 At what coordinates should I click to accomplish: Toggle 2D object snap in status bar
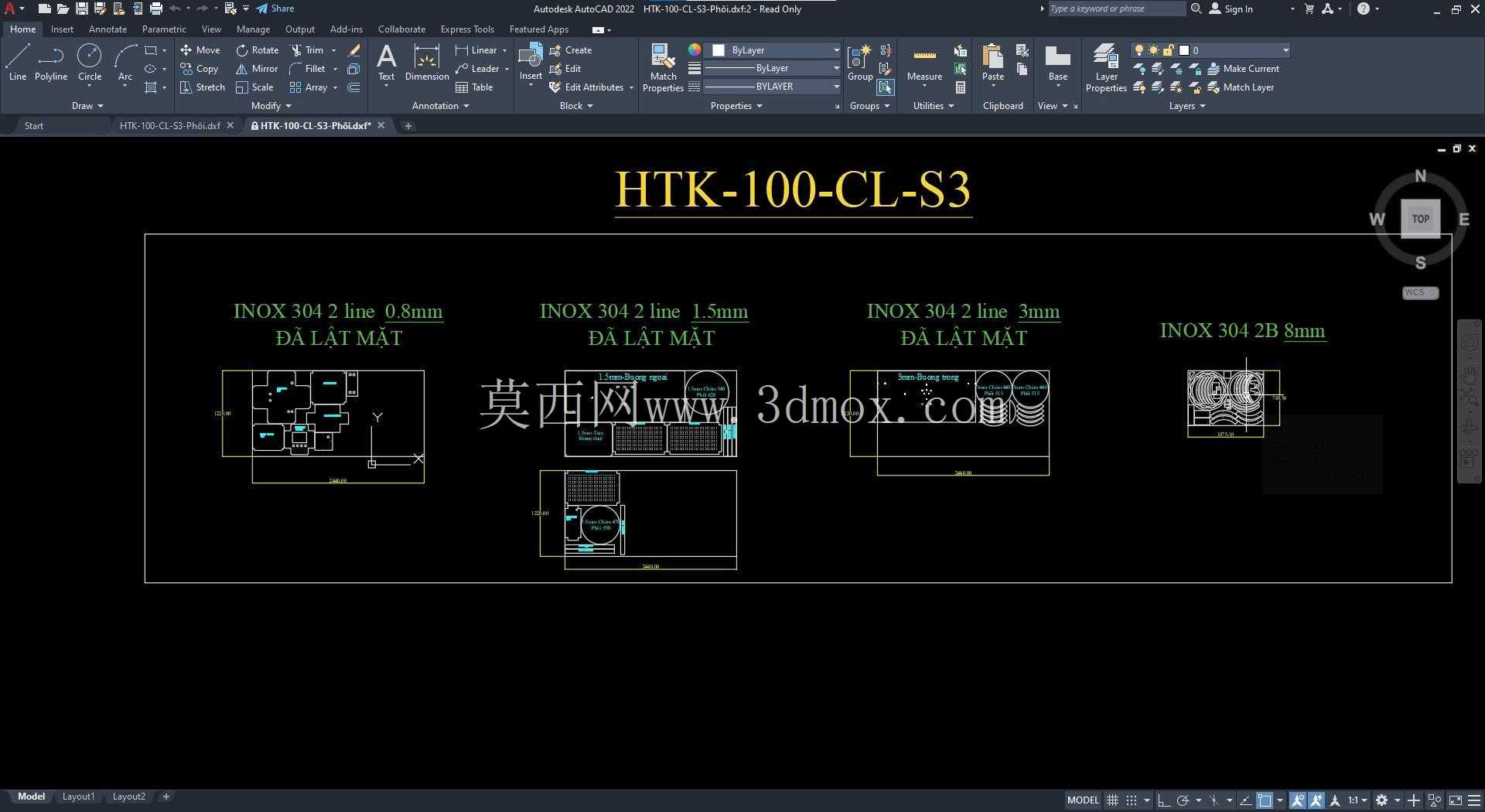(x=1265, y=800)
